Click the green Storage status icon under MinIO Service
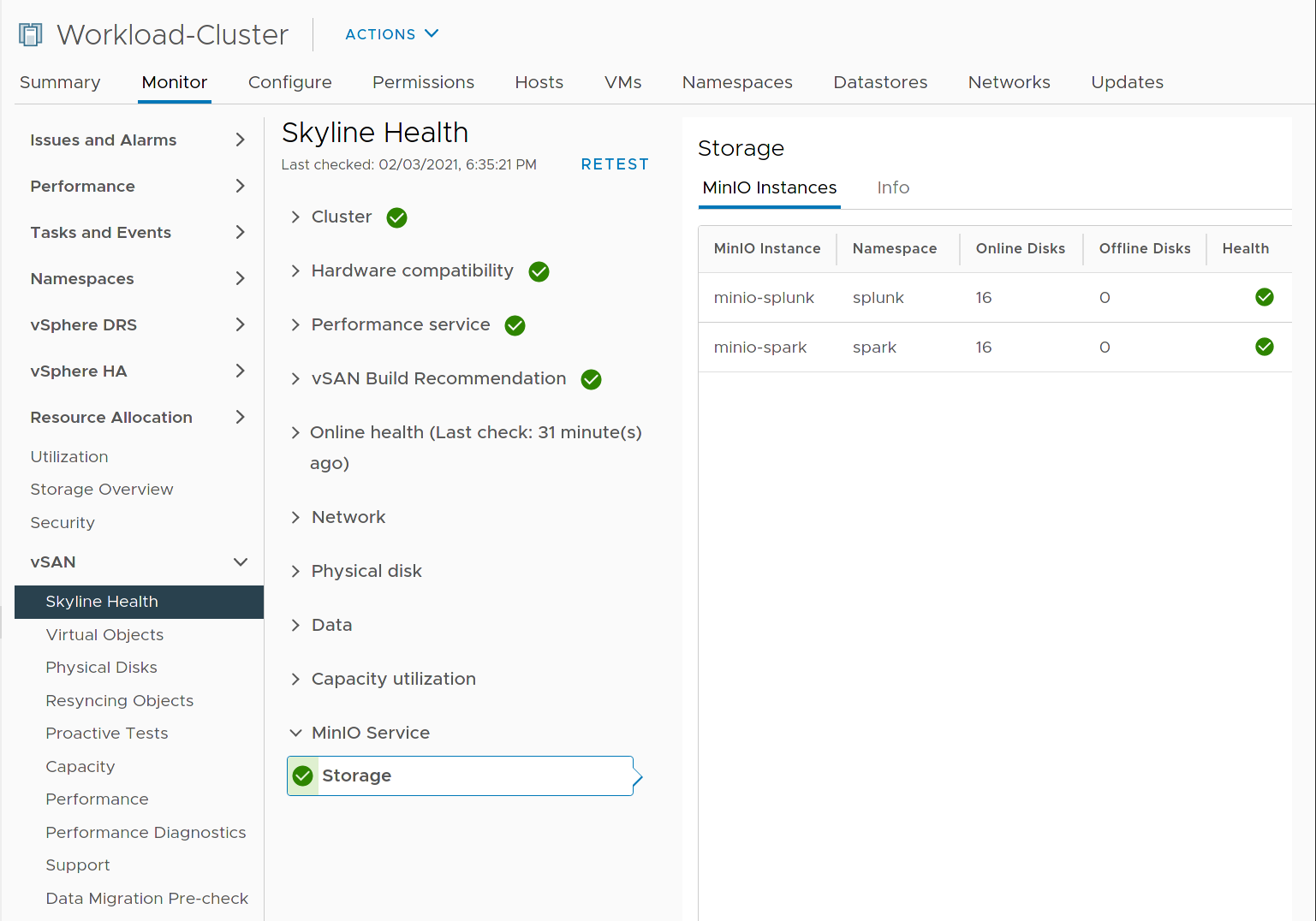Image resolution: width=1316 pixels, height=921 pixels. click(x=302, y=775)
